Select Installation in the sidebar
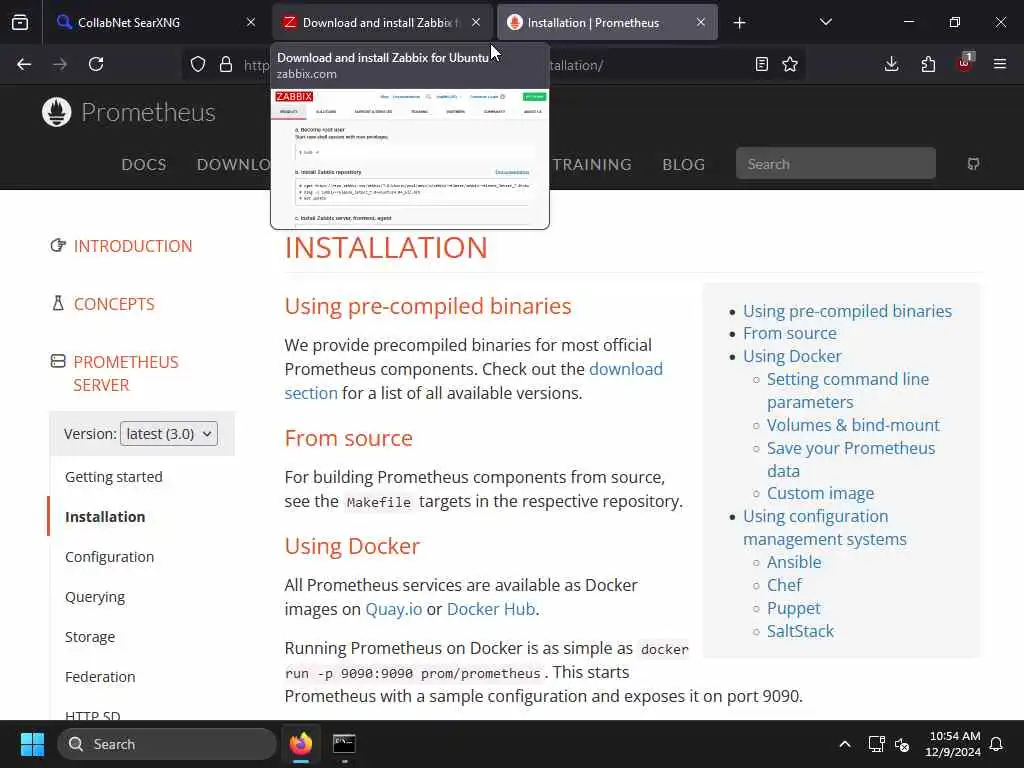 (x=105, y=517)
